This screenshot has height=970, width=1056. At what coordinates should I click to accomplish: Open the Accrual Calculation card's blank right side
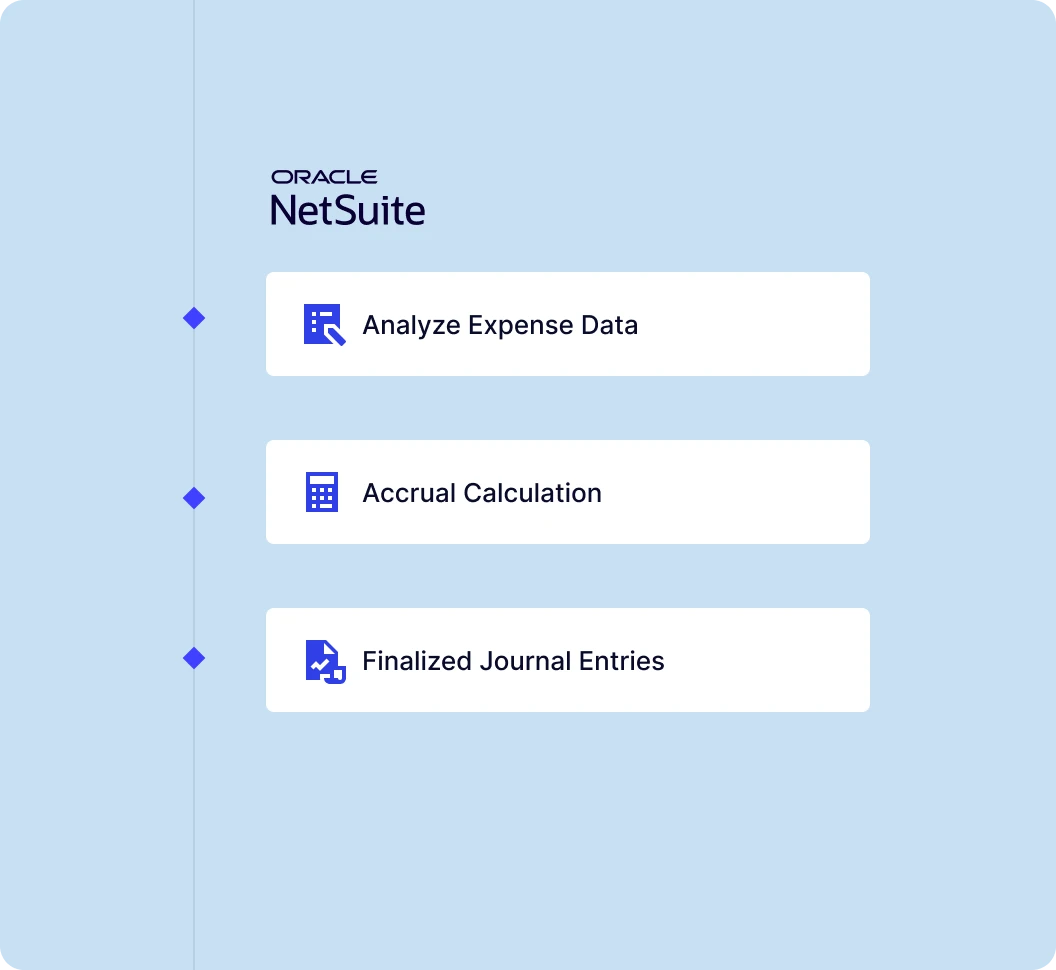click(760, 493)
